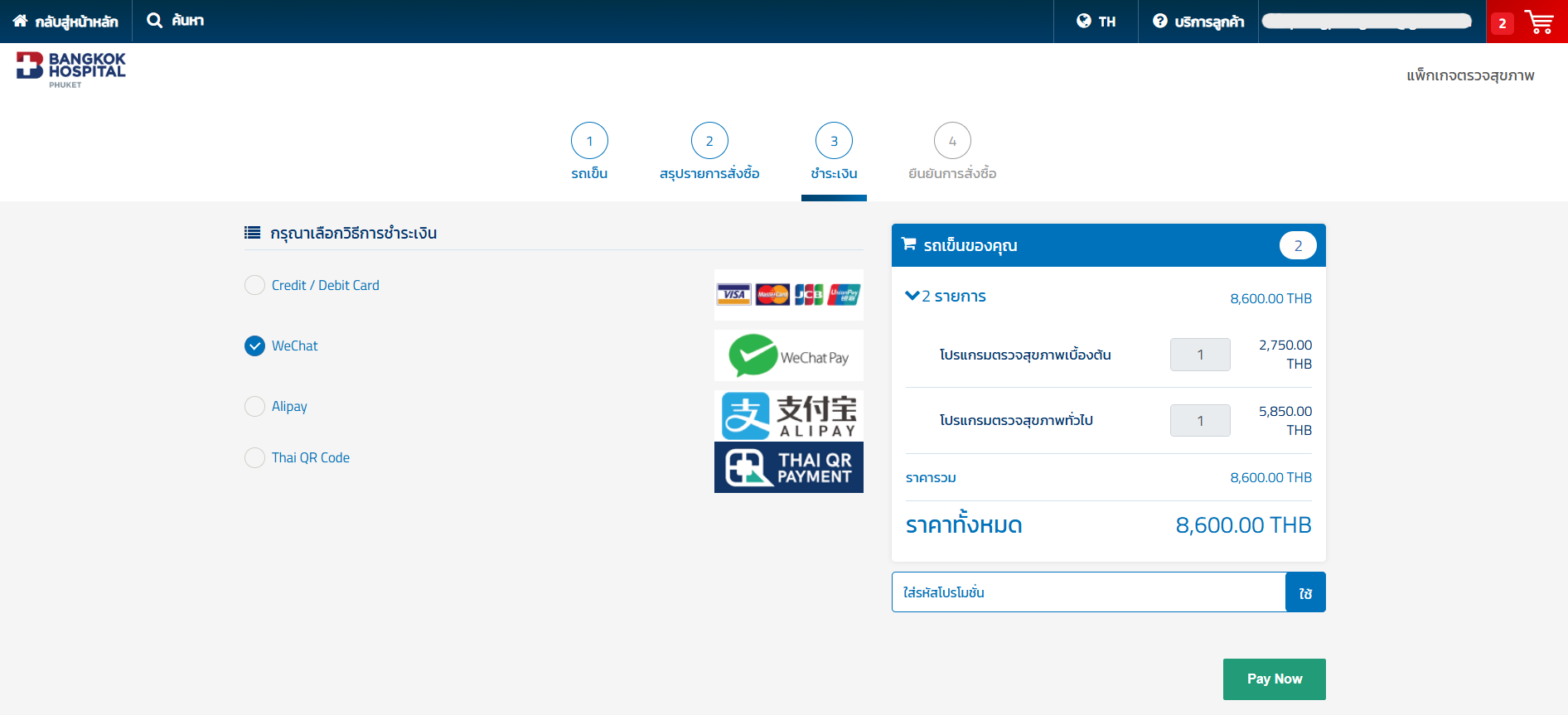Click the globe language icon
This screenshot has width=1568, height=715.
1084,21
